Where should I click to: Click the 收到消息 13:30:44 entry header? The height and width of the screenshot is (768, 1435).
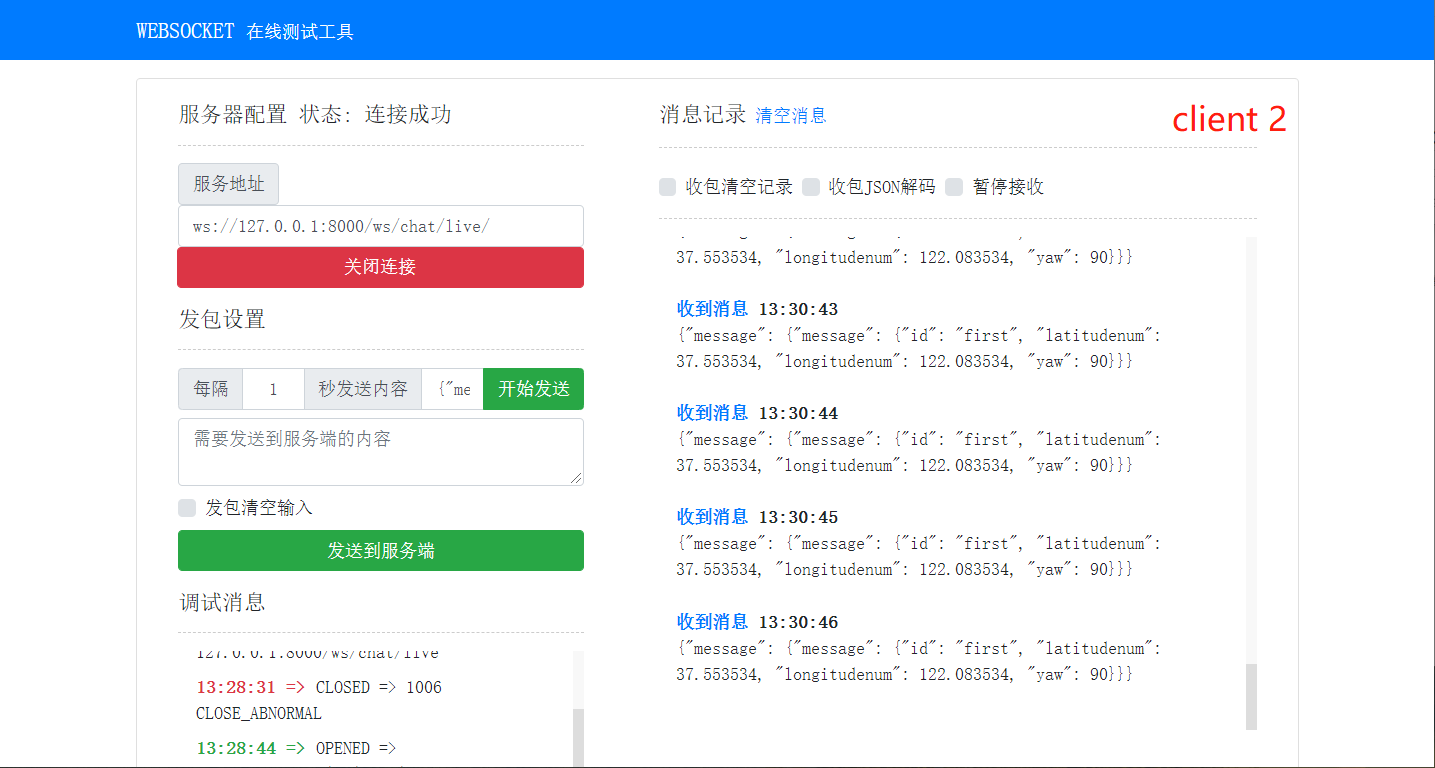pos(758,413)
